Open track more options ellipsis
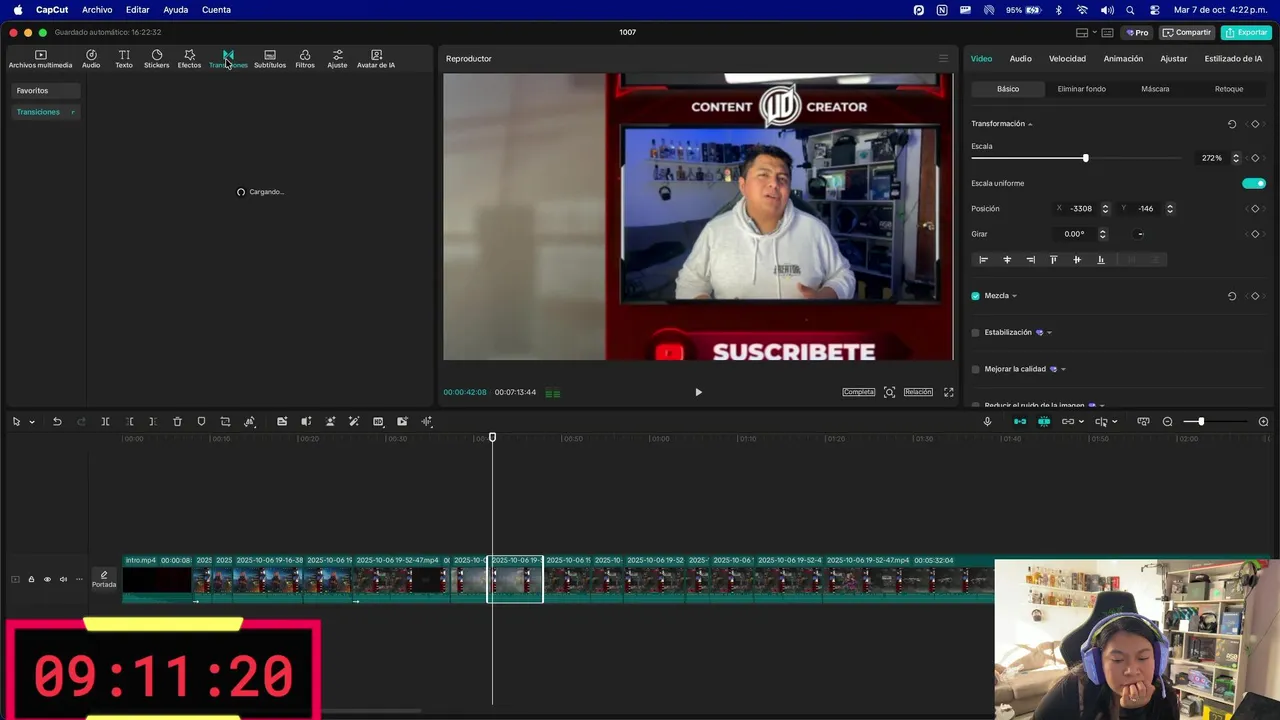Screen dimensions: 1280x720 click(79, 579)
